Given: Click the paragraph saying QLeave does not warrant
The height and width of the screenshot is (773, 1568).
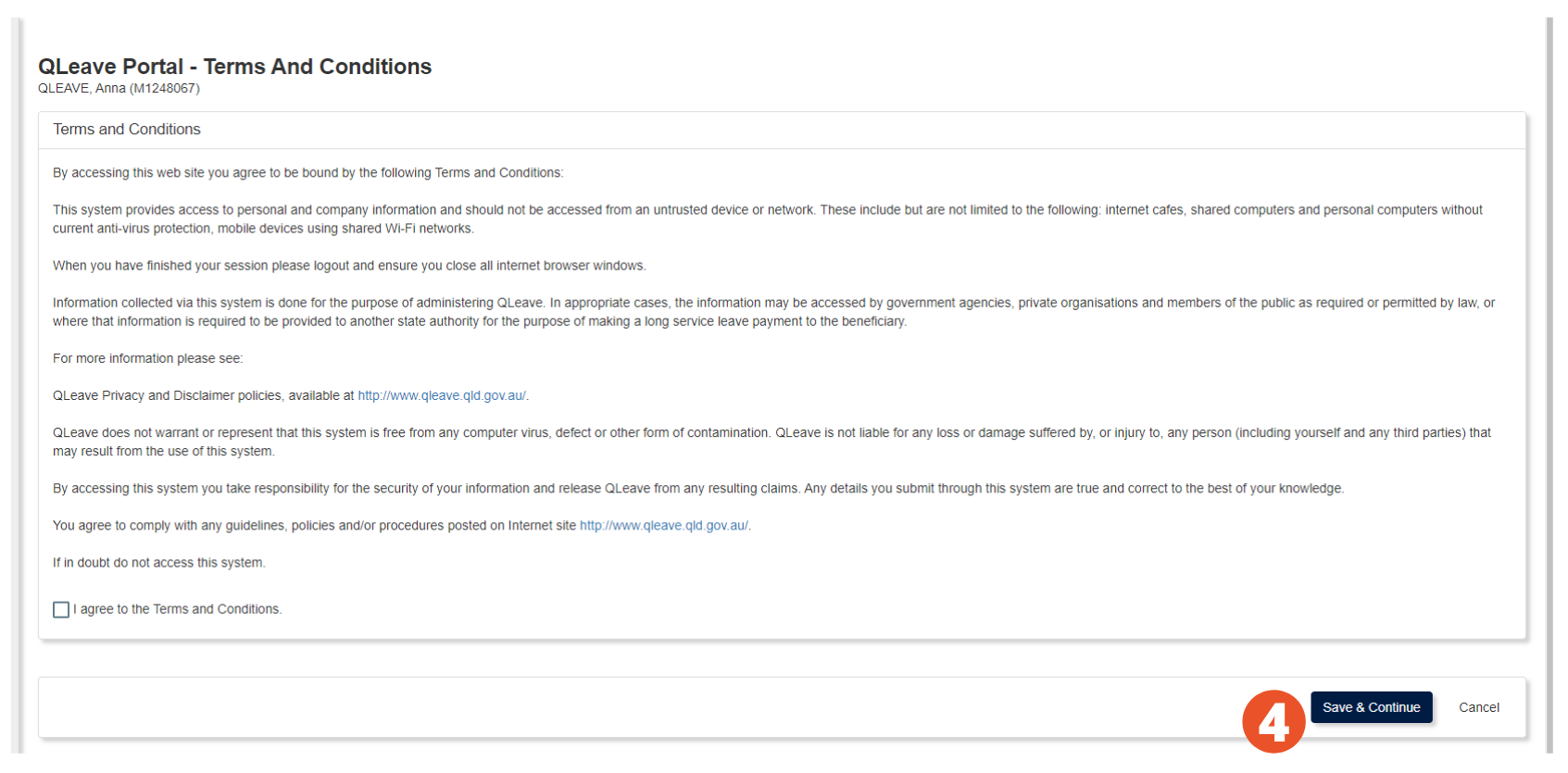Looking at the screenshot, I should tap(771, 442).
